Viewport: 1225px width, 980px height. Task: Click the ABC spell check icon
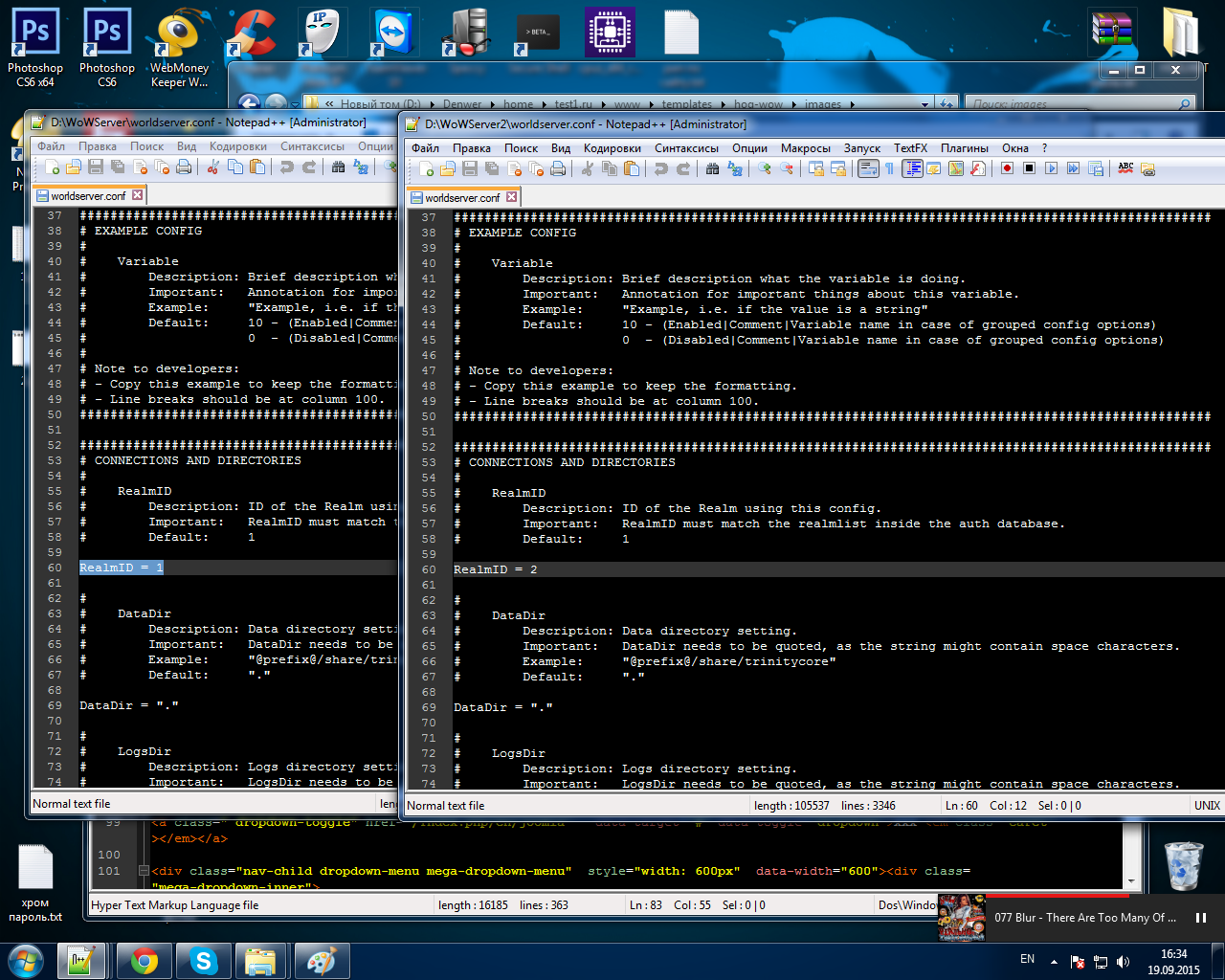tap(1125, 168)
